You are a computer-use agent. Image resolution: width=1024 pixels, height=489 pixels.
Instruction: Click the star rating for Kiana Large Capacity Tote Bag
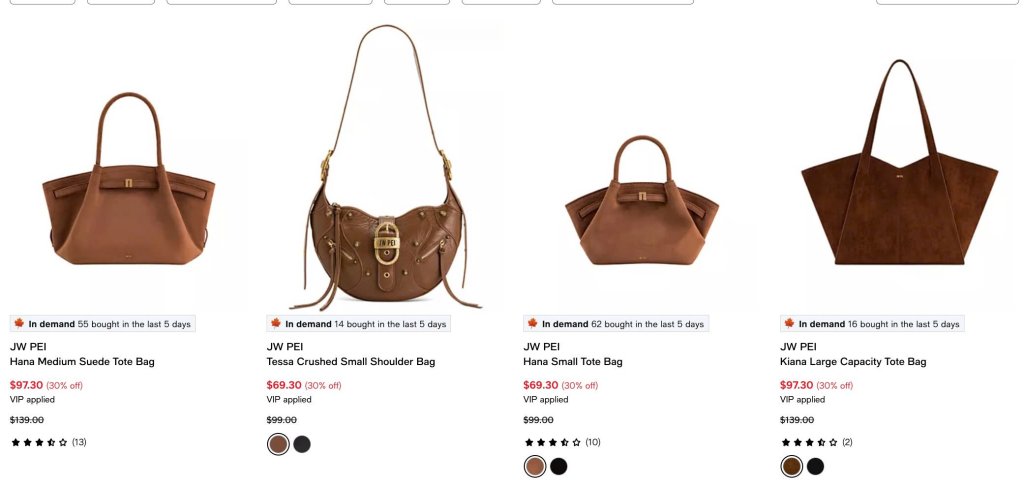810,442
